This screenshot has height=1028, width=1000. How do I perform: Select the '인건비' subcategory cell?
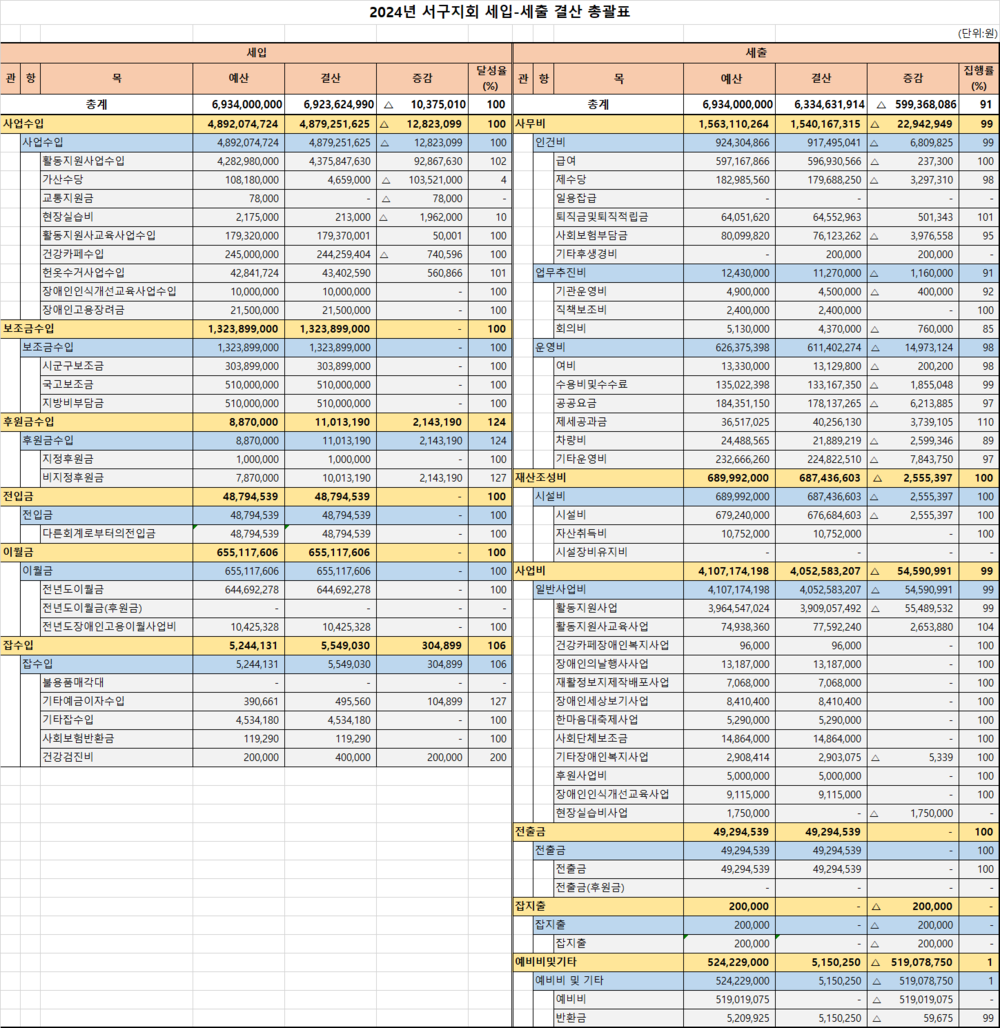(x=609, y=142)
